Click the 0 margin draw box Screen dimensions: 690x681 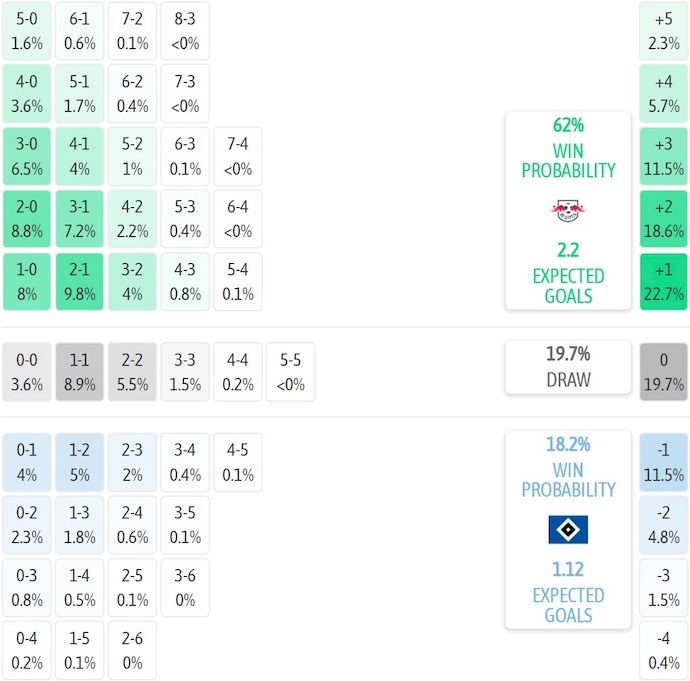664,372
